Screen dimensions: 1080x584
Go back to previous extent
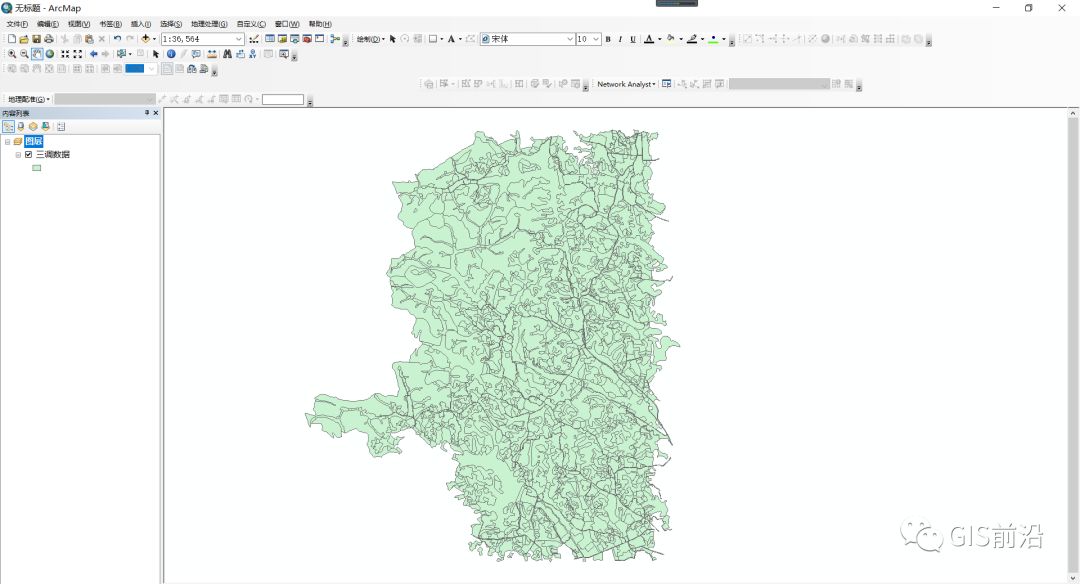(x=94, y=54)
